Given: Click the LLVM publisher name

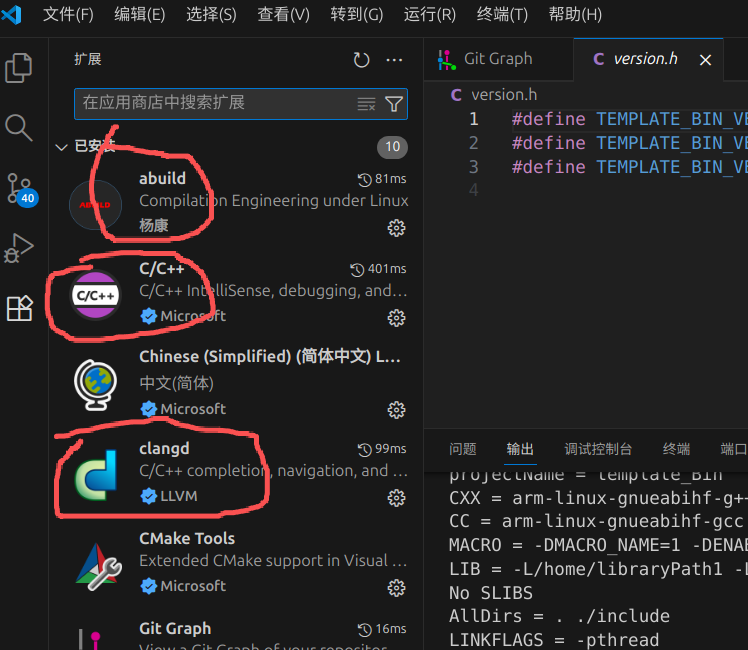Looking at the screenshot, I should click(178, 496).
